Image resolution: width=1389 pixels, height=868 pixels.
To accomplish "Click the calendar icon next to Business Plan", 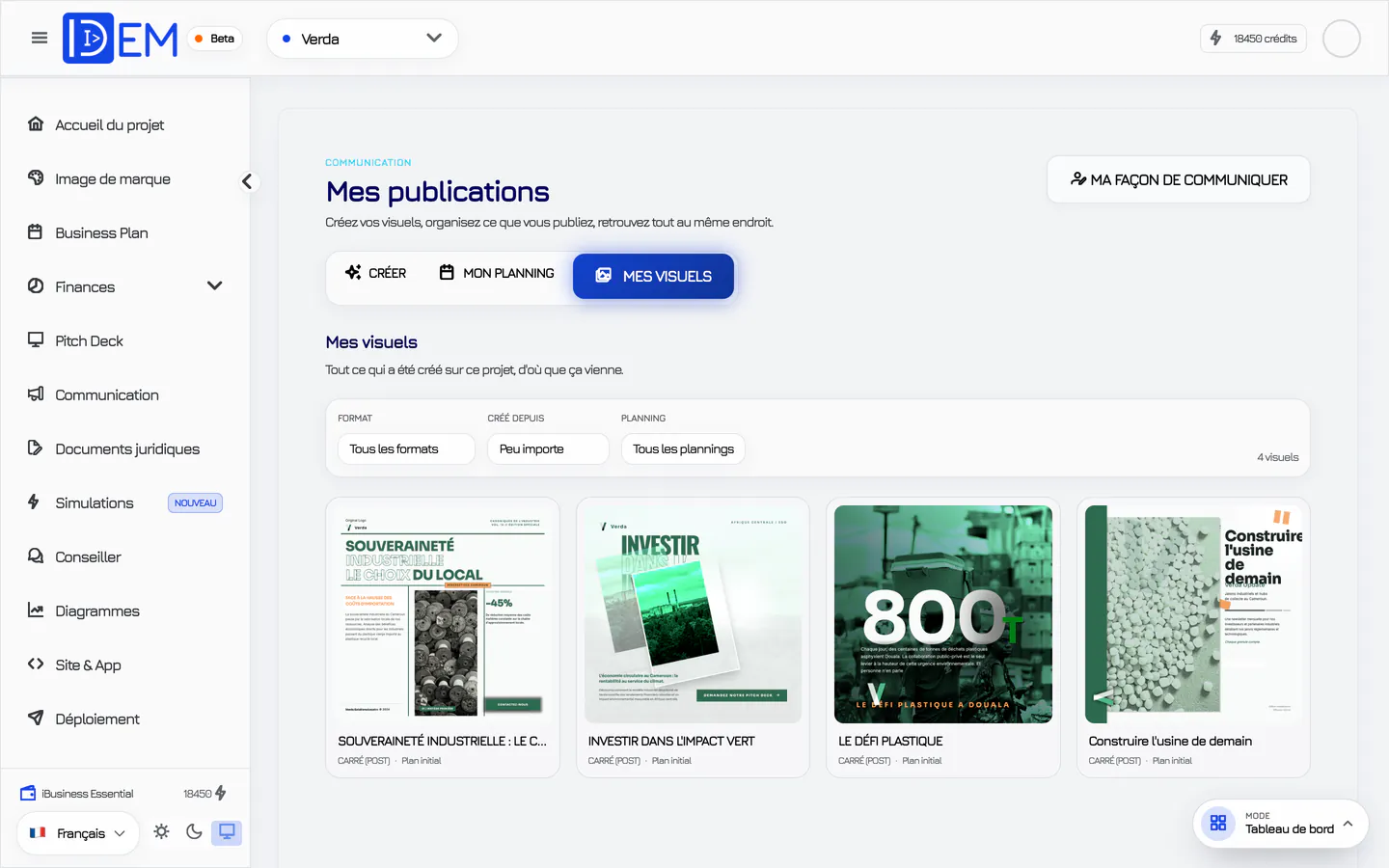I will [x=36, y=231].
